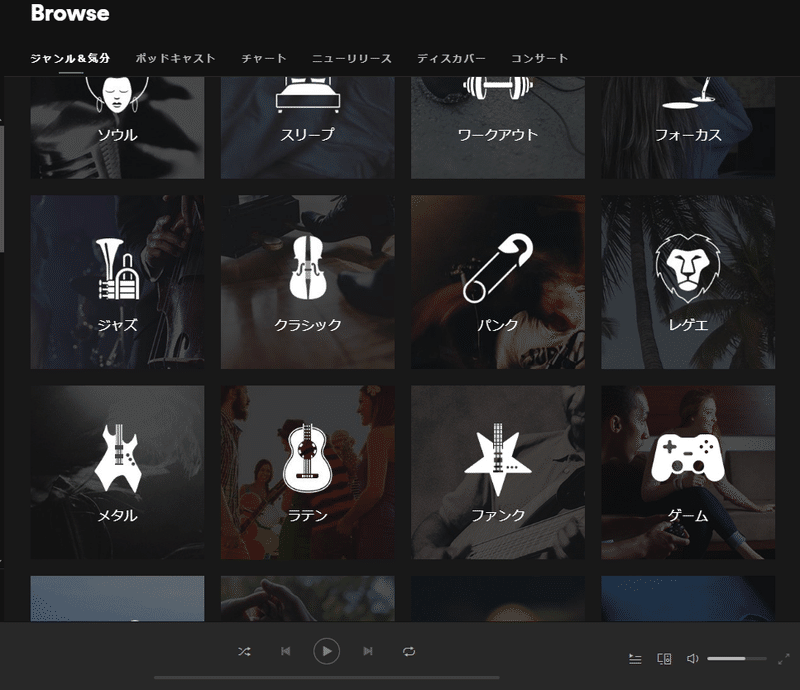
Task: Adjust the volume slider
Action: click(737, 659)
